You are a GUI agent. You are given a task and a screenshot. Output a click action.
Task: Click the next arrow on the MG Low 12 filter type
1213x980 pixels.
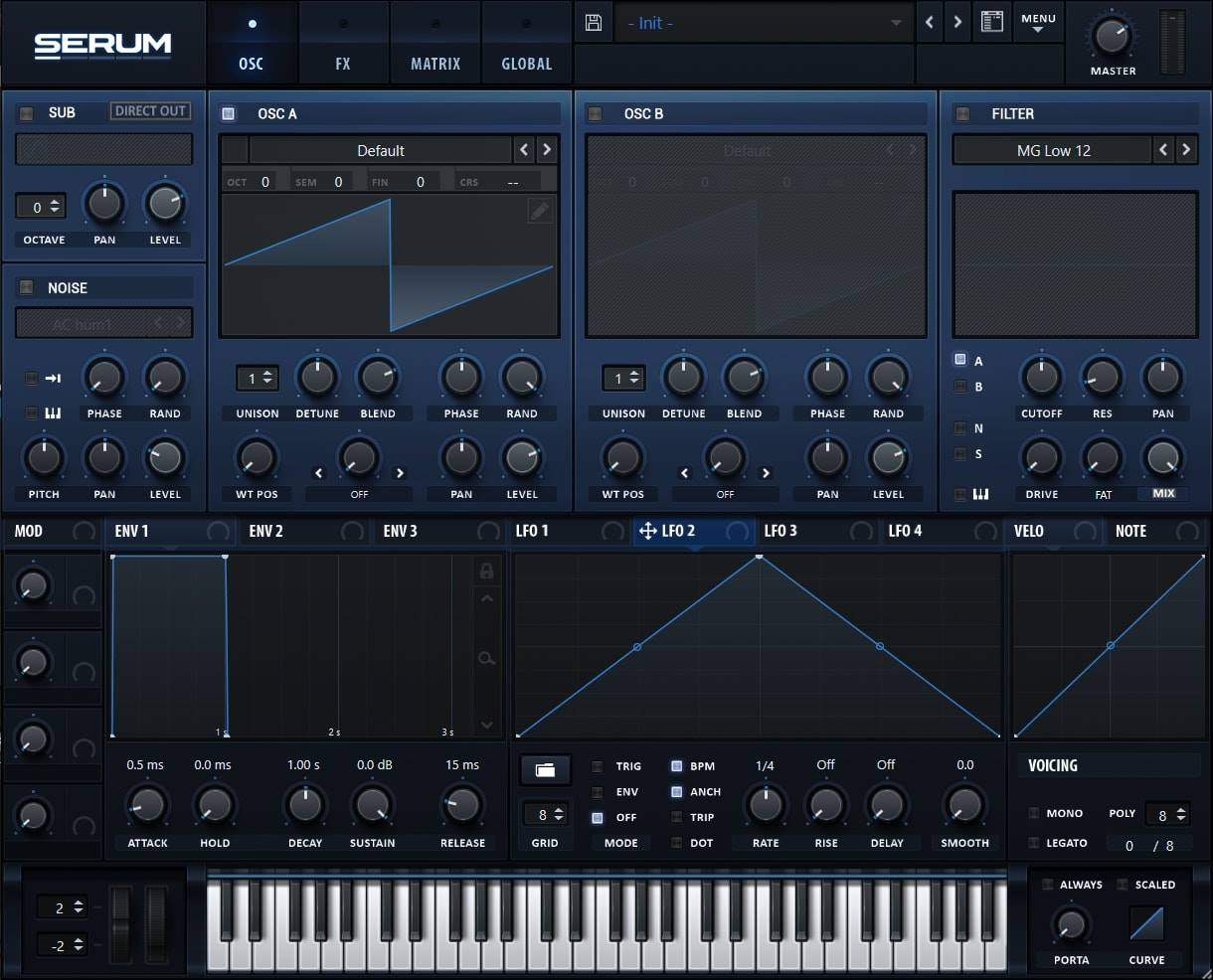pyautogui.click(x=1185, y=150)
